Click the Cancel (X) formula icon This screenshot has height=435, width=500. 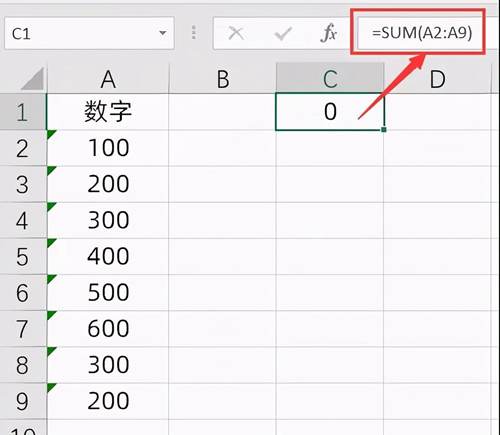click(x=236, y=33)
